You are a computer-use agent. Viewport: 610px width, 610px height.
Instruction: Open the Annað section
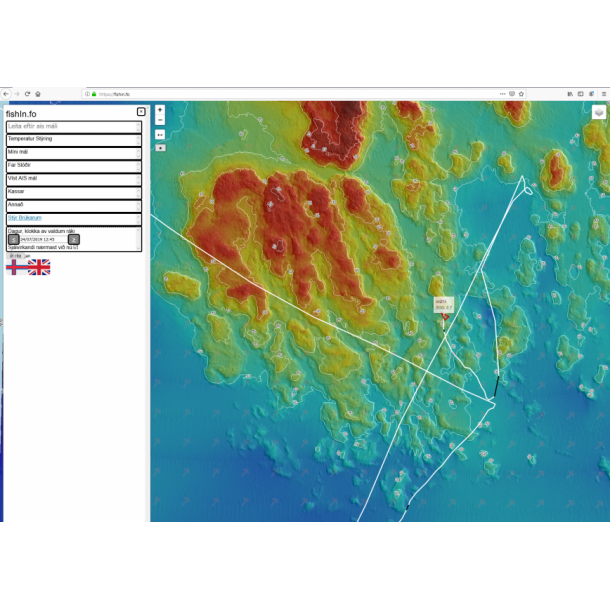coord(74,204)
